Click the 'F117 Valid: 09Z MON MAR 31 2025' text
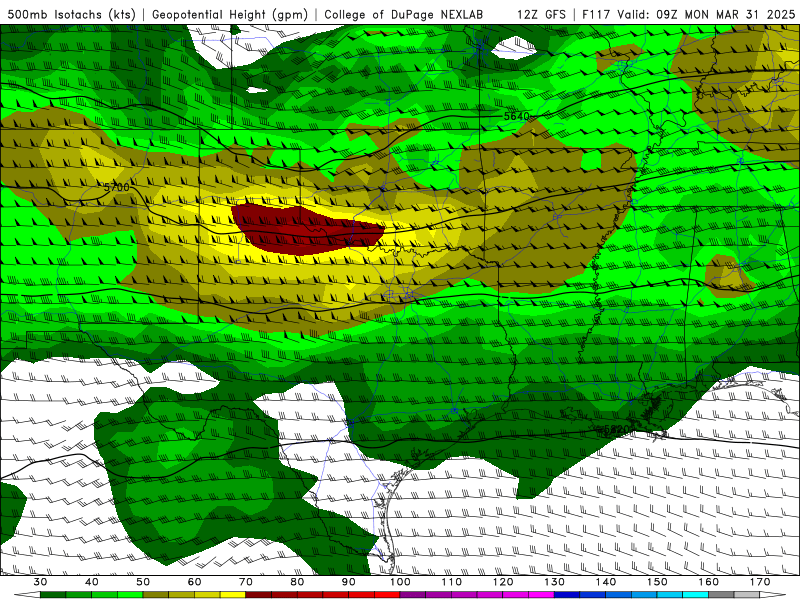The height and width of the screenshot is (600, 800). click(688, 14)
